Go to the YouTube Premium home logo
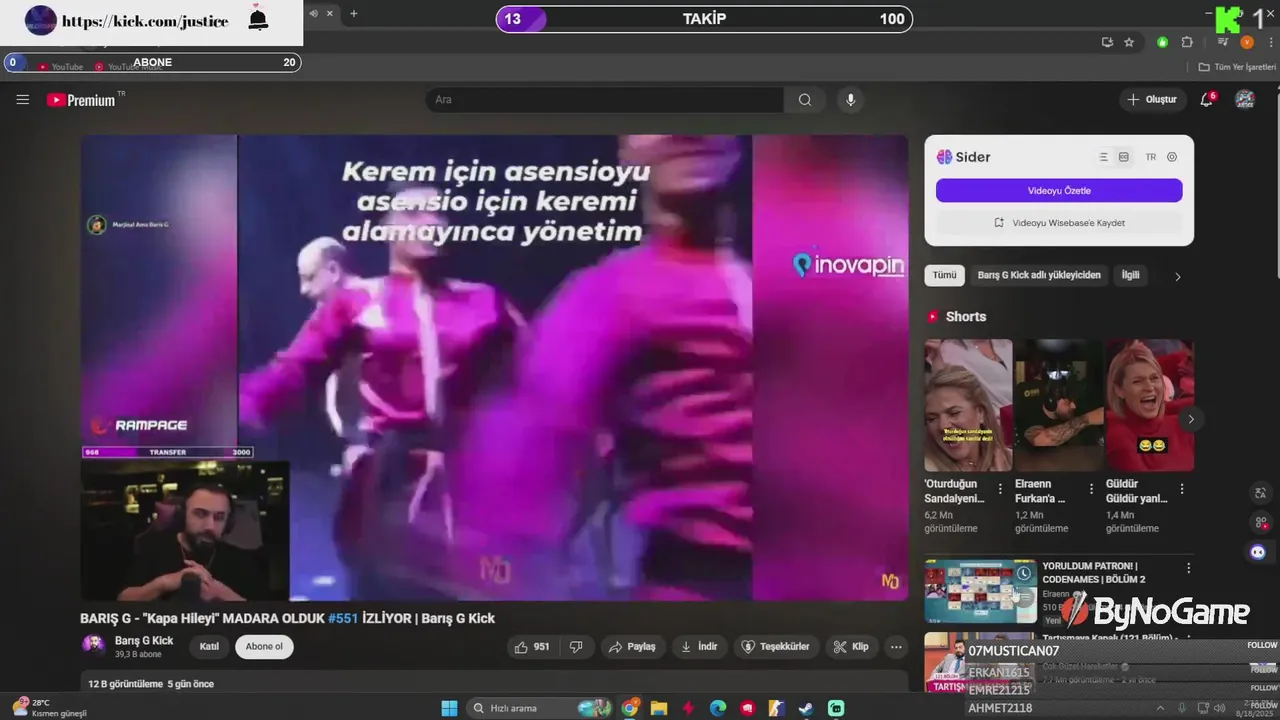 click(81, 100)
